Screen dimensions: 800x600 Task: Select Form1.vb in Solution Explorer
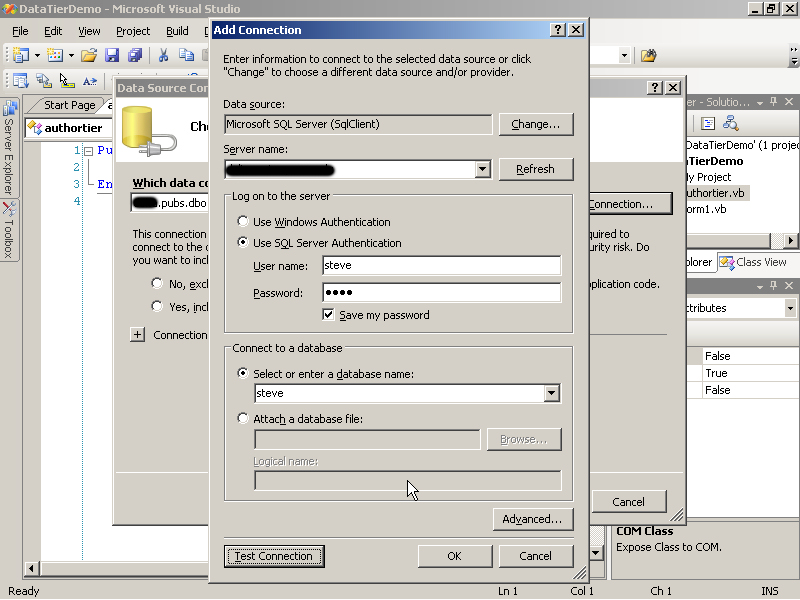pos(706,209)
